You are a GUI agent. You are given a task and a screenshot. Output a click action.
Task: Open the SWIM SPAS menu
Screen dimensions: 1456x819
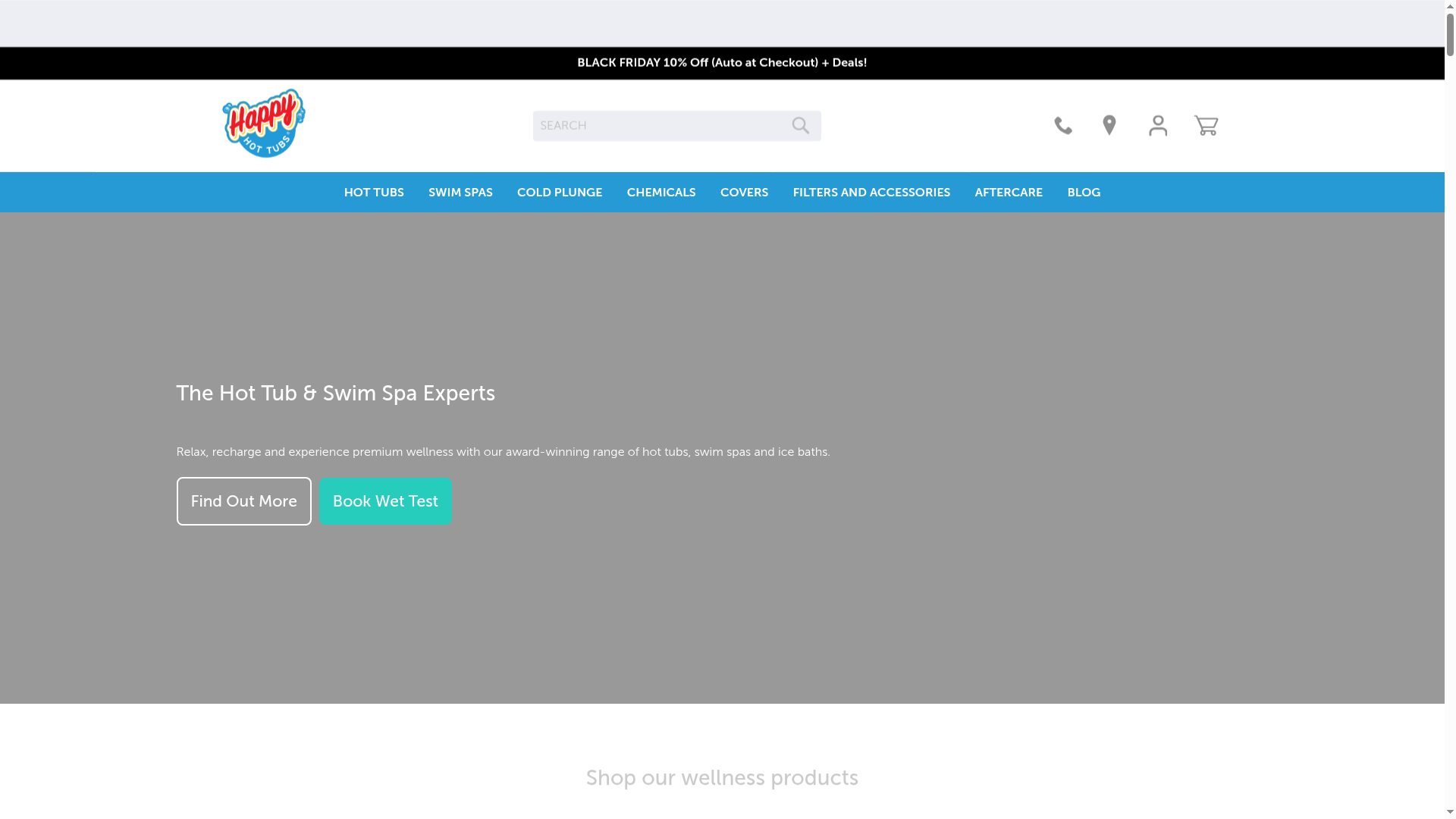(460, 193)
